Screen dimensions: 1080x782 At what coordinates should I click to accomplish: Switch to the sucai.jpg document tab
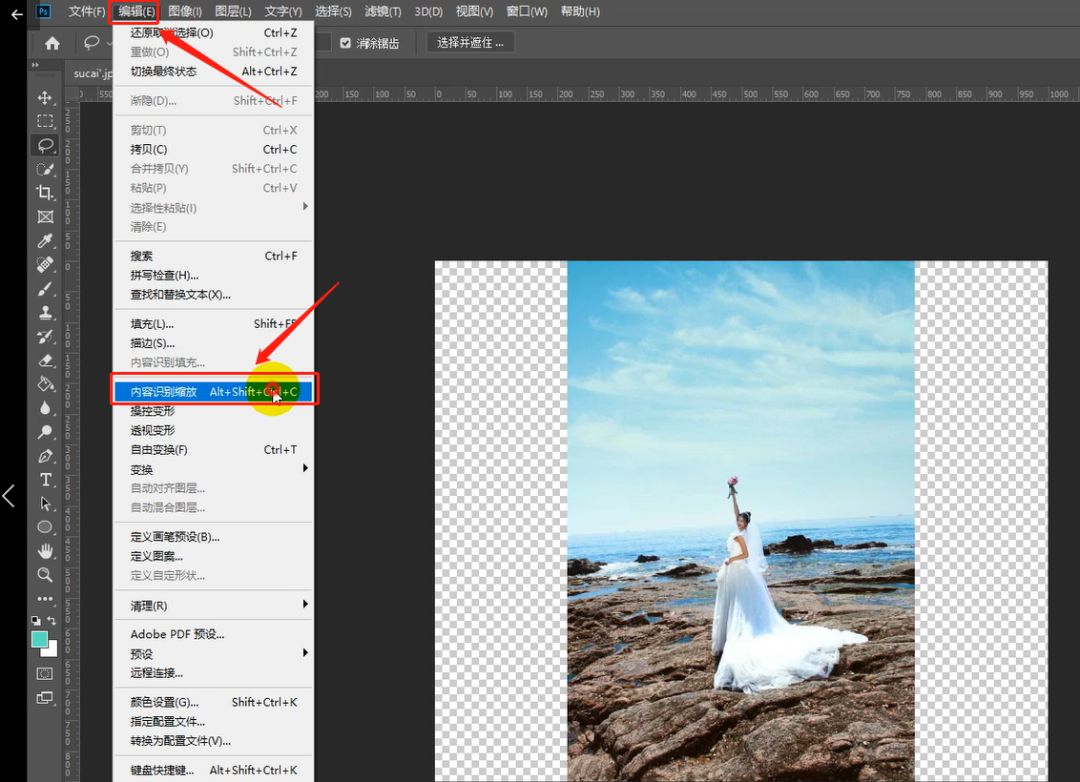pyautogui.click(x=92, y=73)
